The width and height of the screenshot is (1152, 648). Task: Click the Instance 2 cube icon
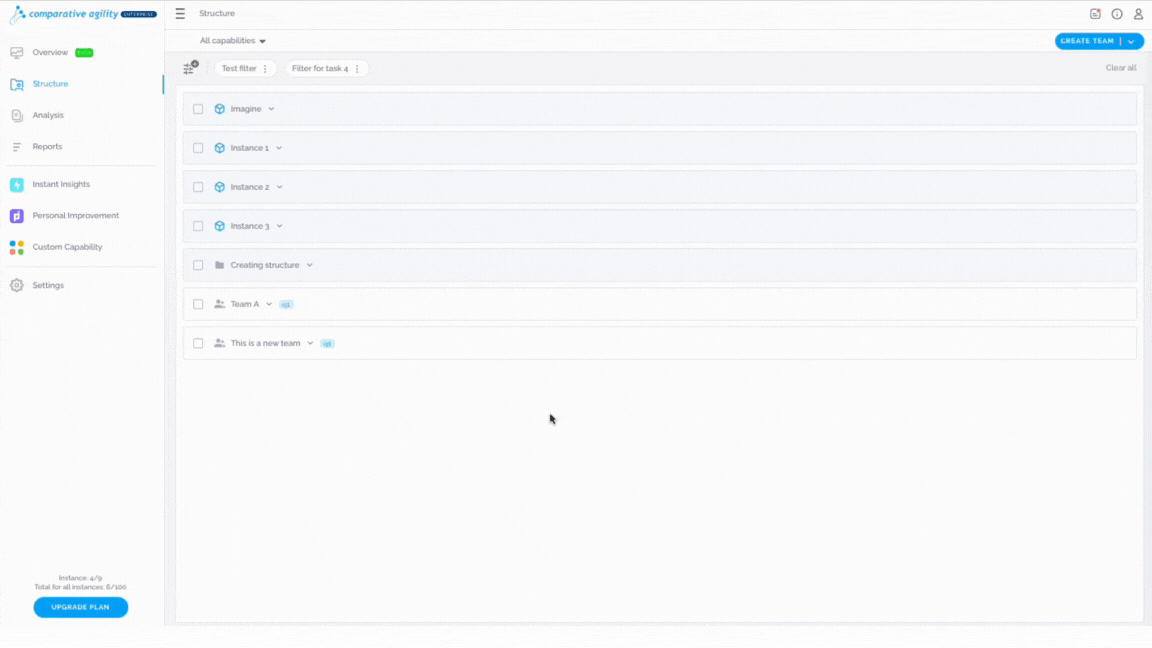click(219, 187)
